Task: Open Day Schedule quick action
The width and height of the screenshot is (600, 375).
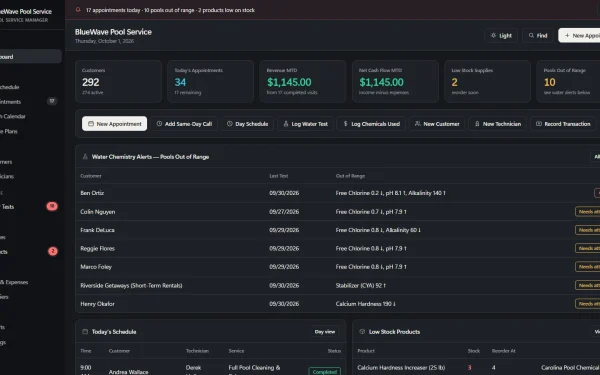Action: 247,124
